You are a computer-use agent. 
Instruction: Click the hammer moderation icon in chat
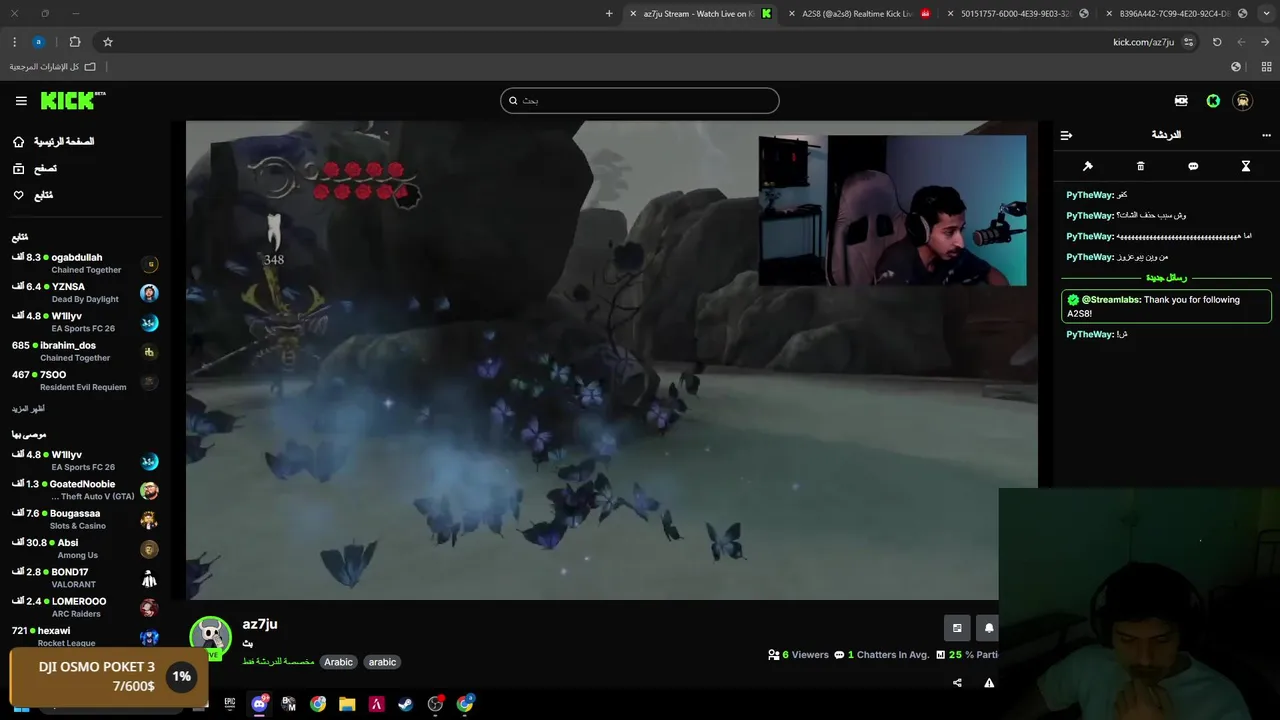pyautogui.click(x=1088, y=166)
